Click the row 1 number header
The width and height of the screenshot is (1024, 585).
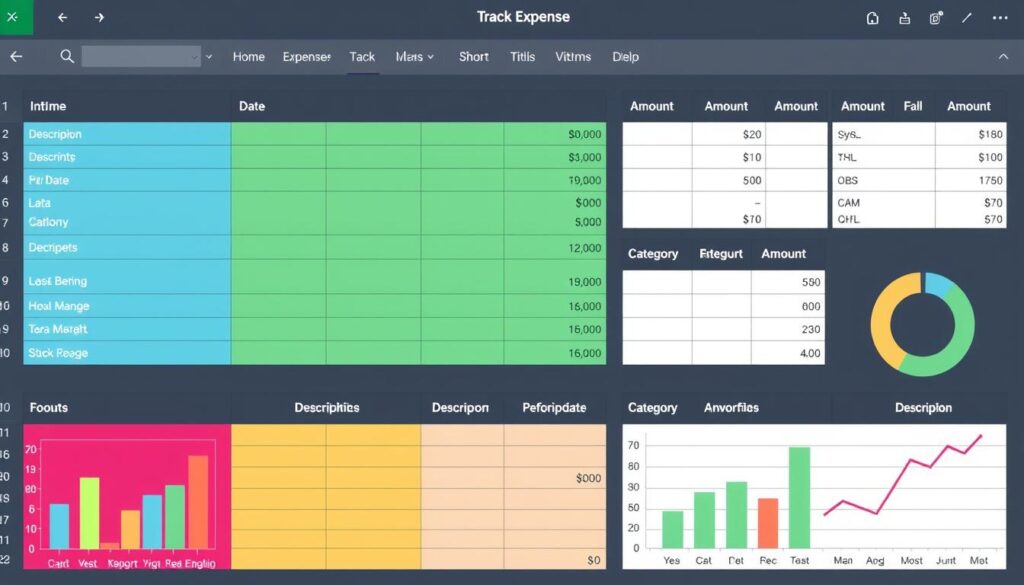(x=5, y=106)
